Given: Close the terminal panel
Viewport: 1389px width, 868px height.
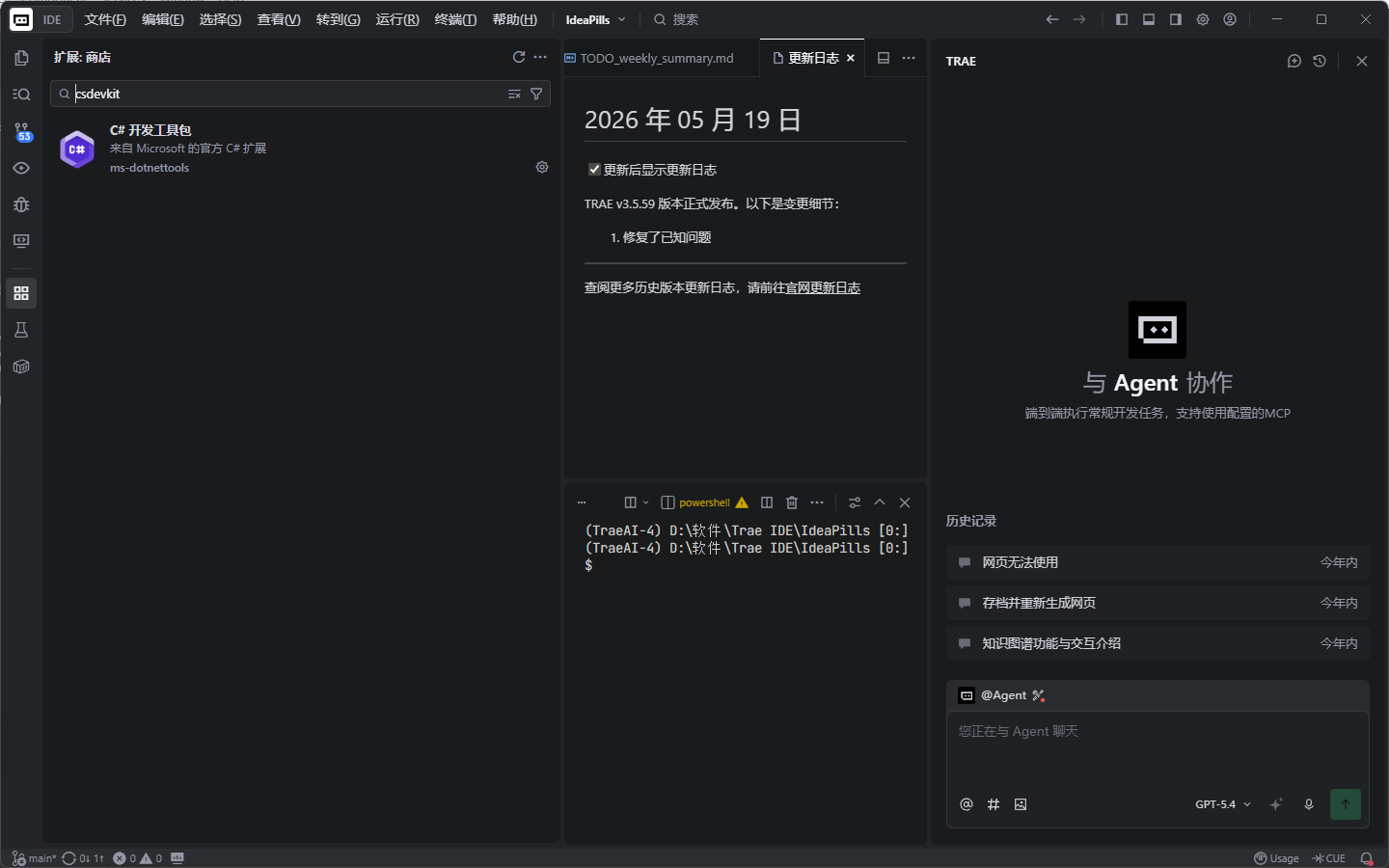Looking at the screenshot, I should (x=905, y=502).
